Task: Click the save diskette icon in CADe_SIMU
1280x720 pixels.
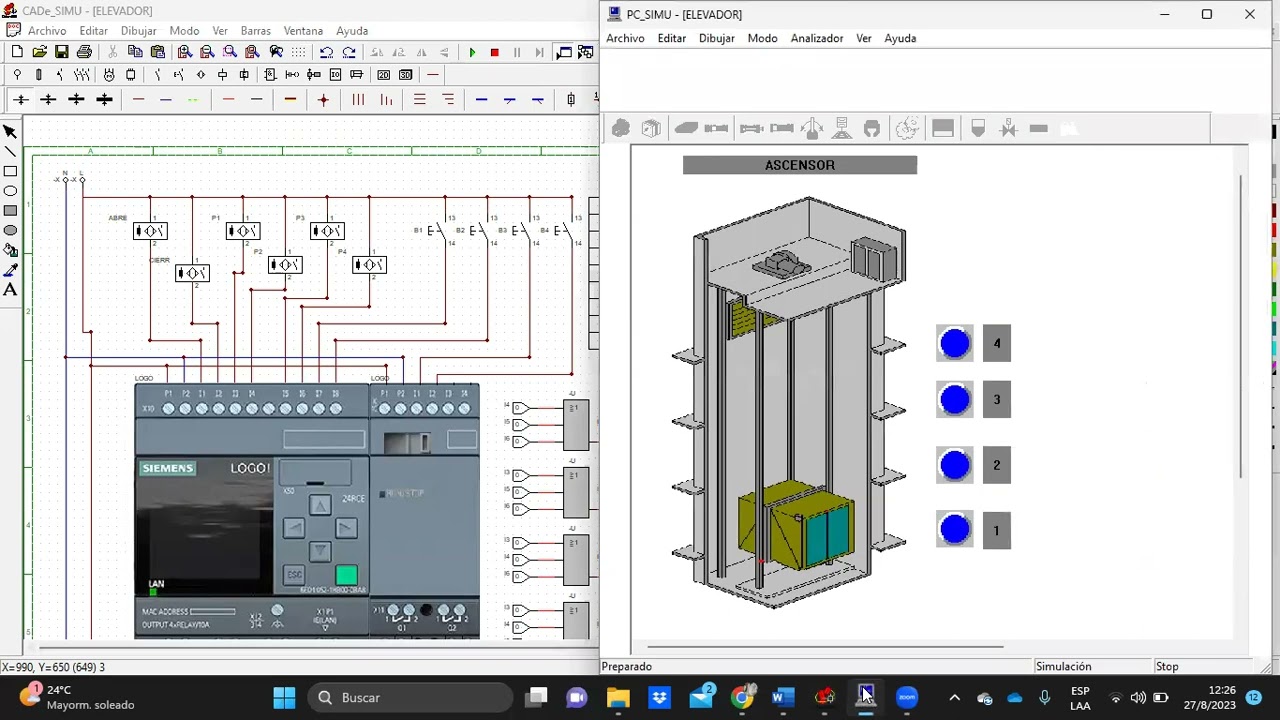Action: (x=62, y=52)
